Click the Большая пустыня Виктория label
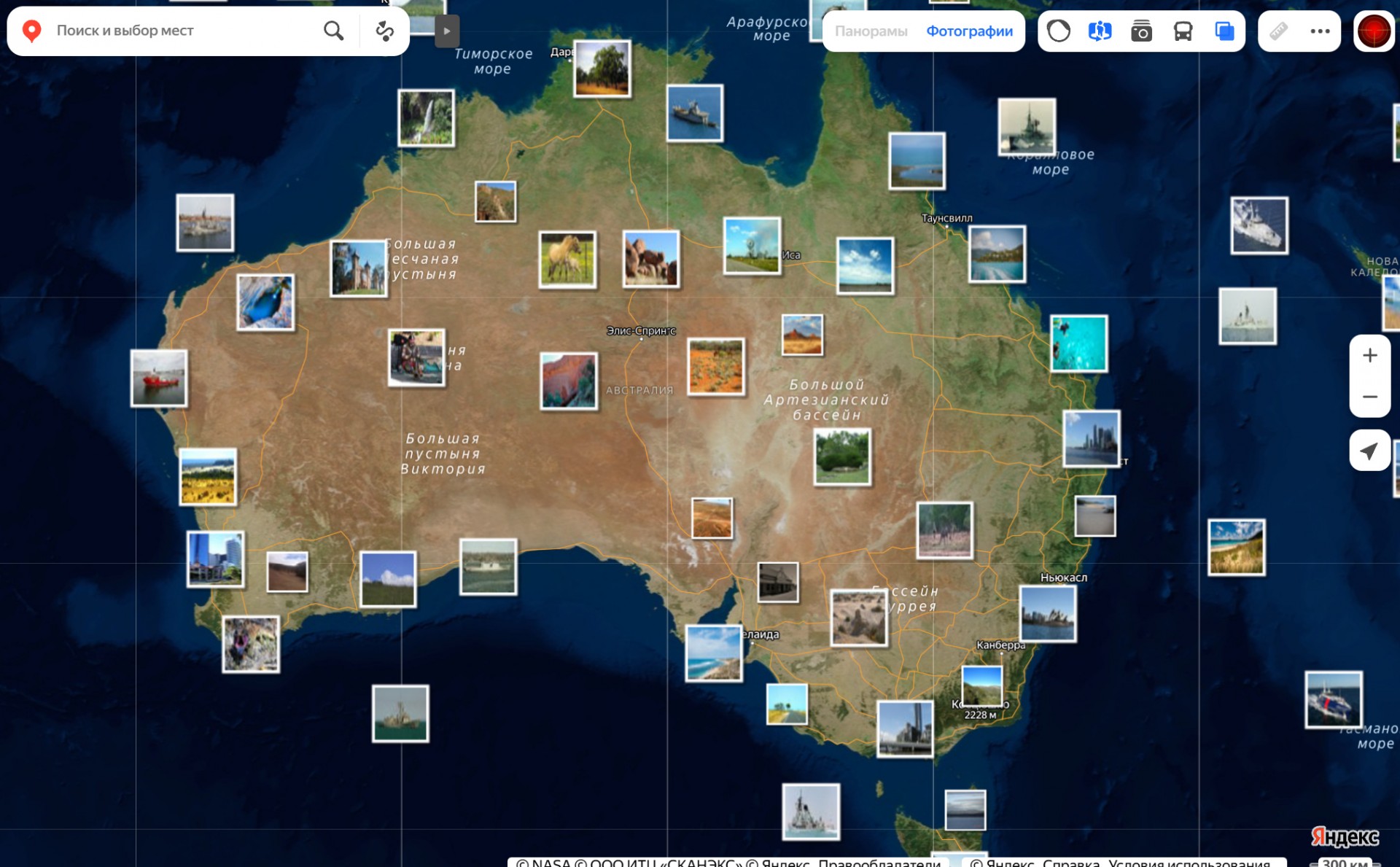 point(443,454)
